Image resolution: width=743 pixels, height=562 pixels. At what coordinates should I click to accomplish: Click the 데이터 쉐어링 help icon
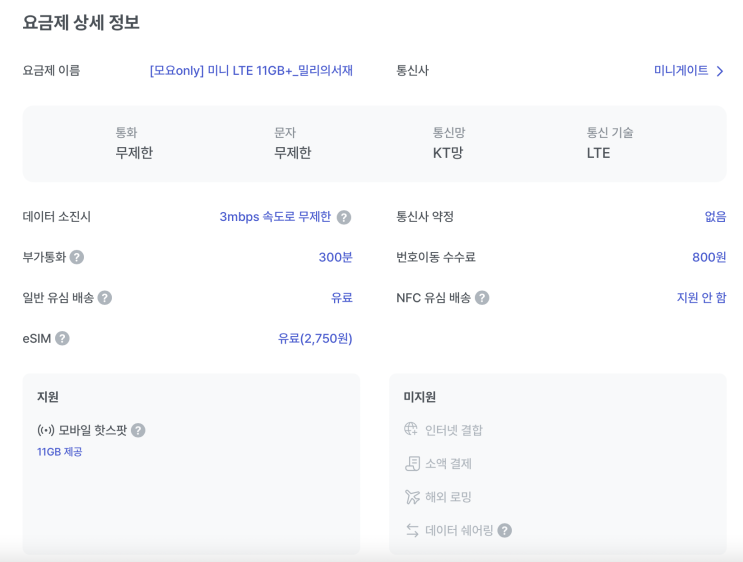tap(505, 530)
